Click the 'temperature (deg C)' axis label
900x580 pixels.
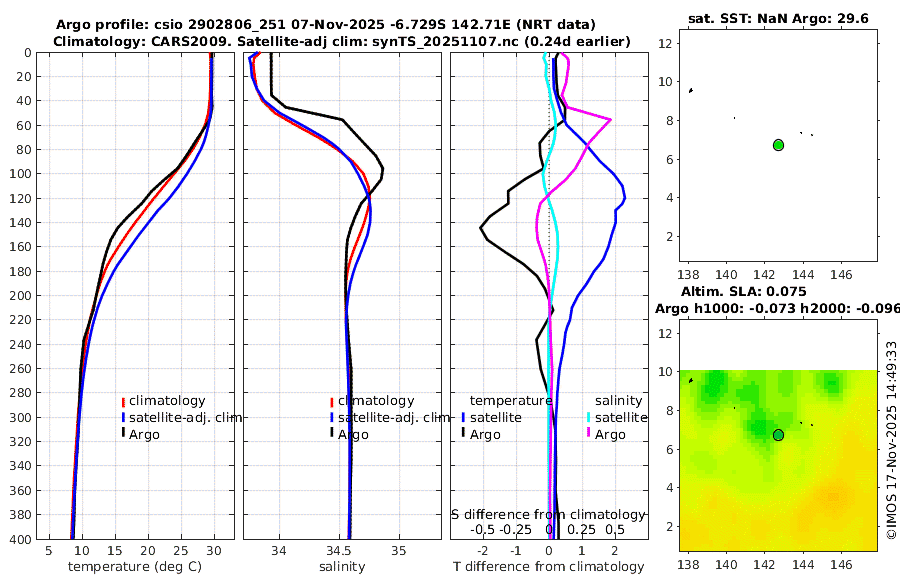click(x=135, y=567)
